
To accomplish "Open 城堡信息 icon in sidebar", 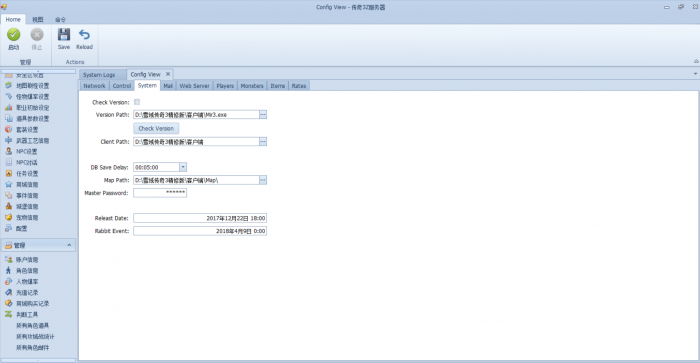I will tap(8, 206).
